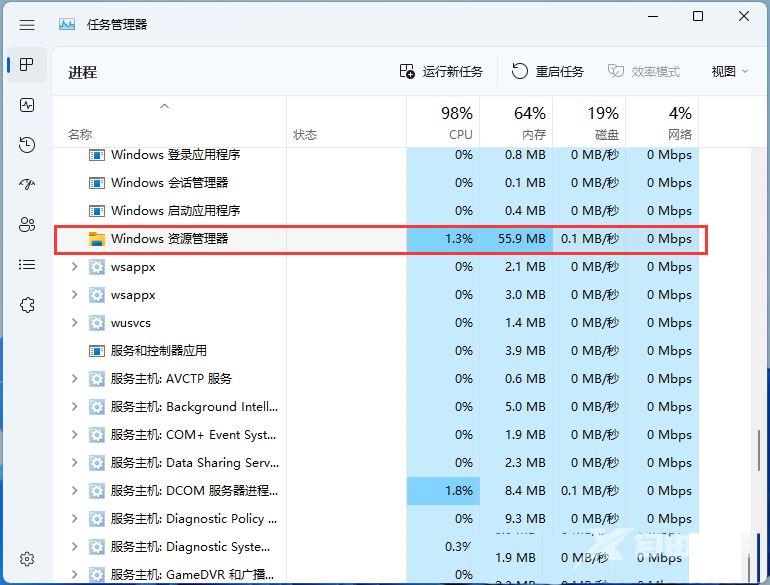770x585 pixels.
Task: Click the 1.3% CPU cell of 资源管理器
Action: (x=443, y=239)
